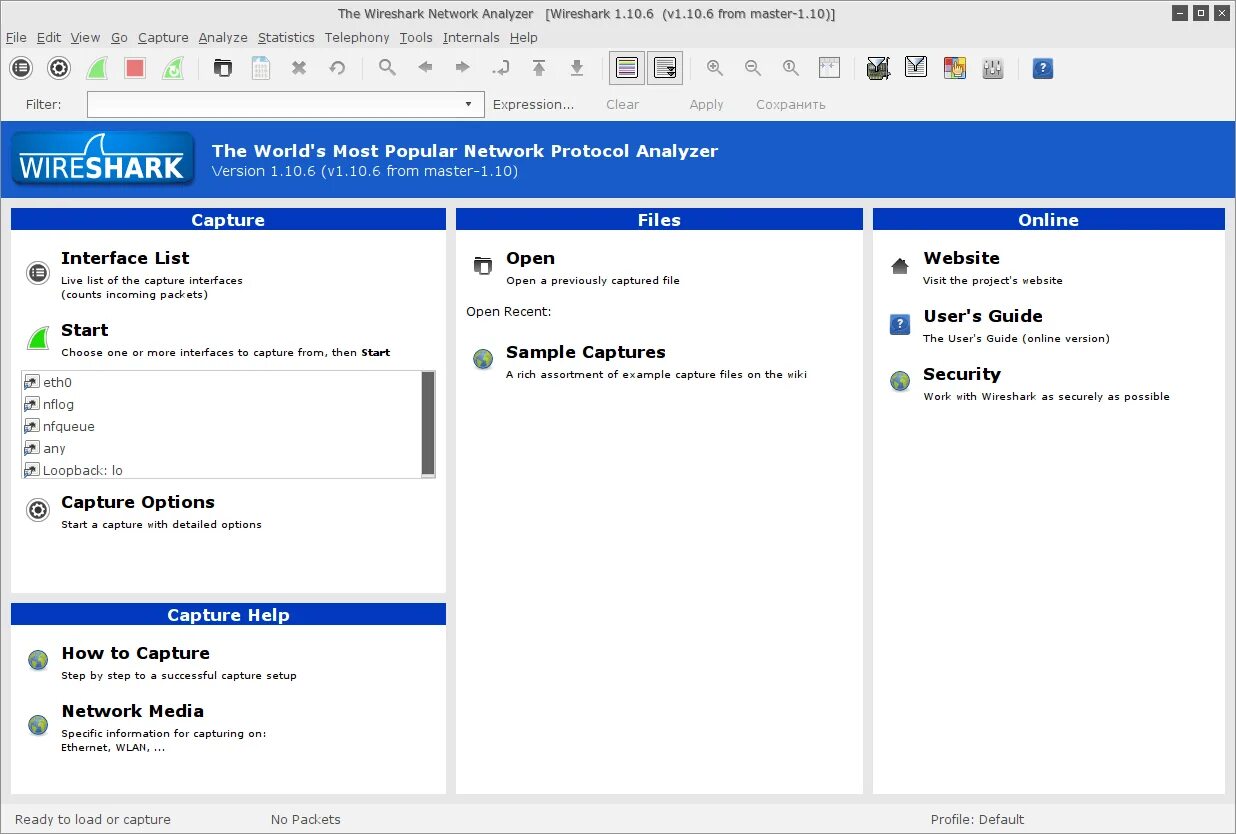1236x834 pixels.
Task: Open the Internals menu
Action: 471,37
